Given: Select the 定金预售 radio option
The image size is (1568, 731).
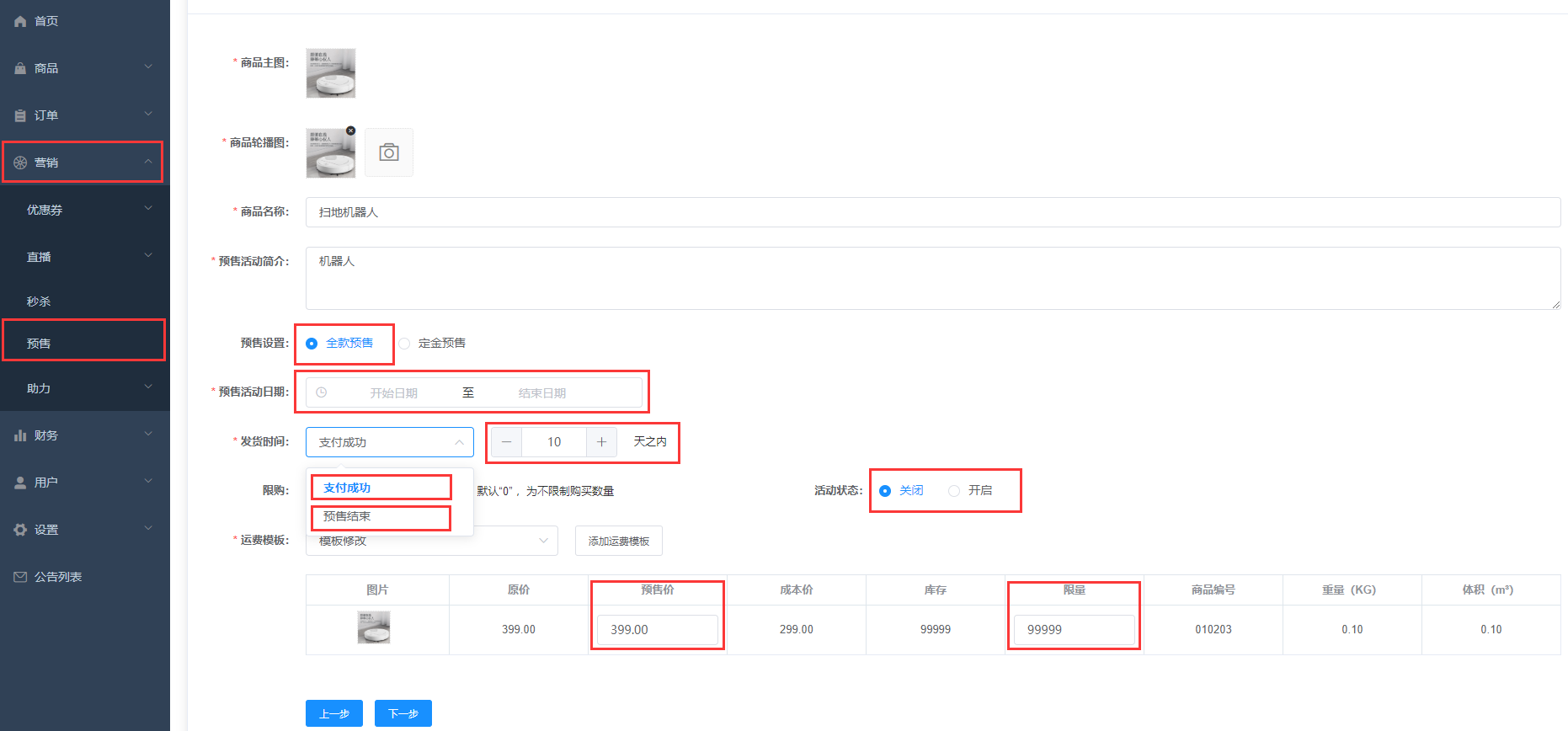Looking at the screenshot, I should tap(432, 344).
